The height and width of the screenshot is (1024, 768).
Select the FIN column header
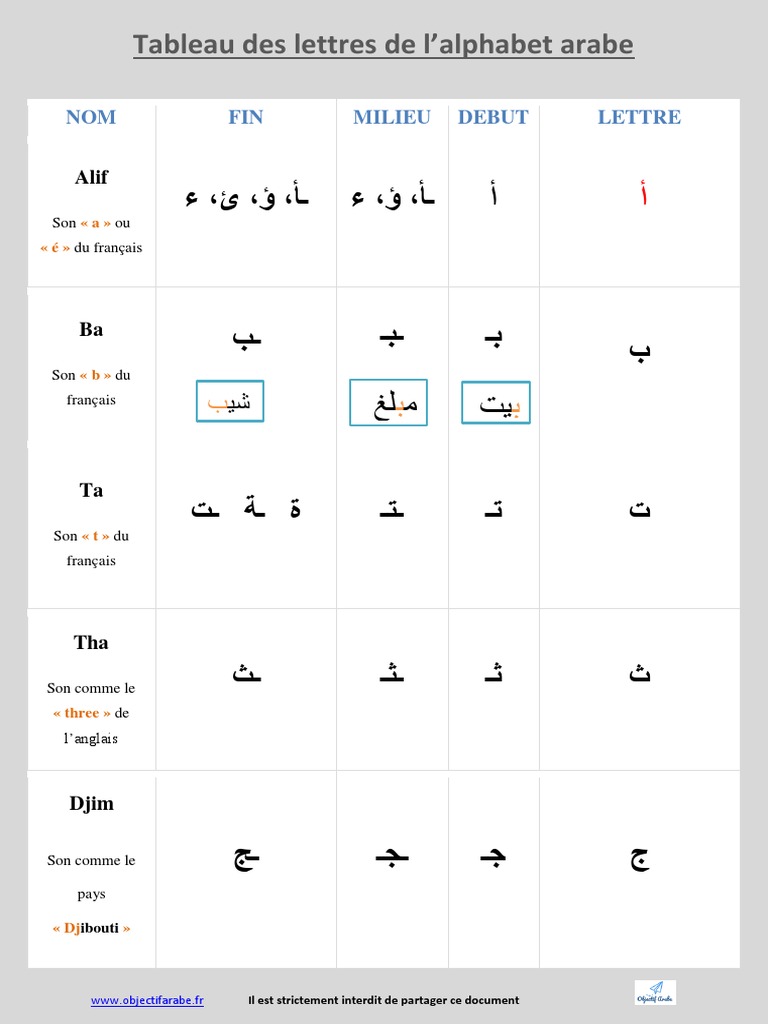[x=245, y=117]
